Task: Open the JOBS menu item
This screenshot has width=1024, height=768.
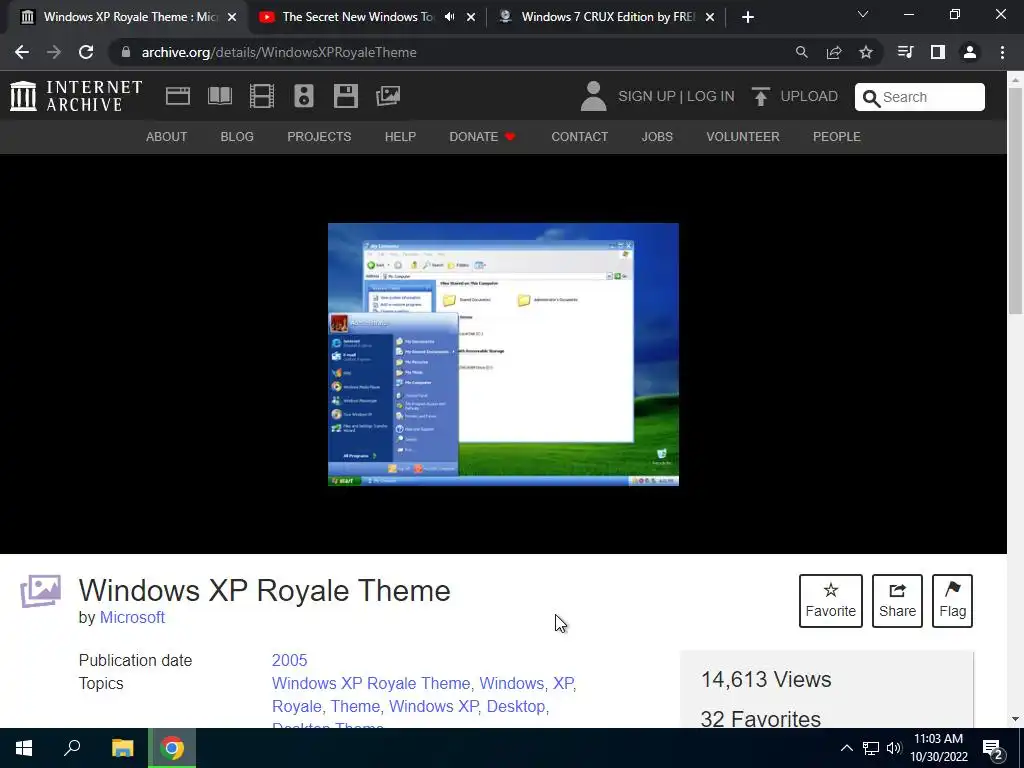Action: (x=657, y=136)
